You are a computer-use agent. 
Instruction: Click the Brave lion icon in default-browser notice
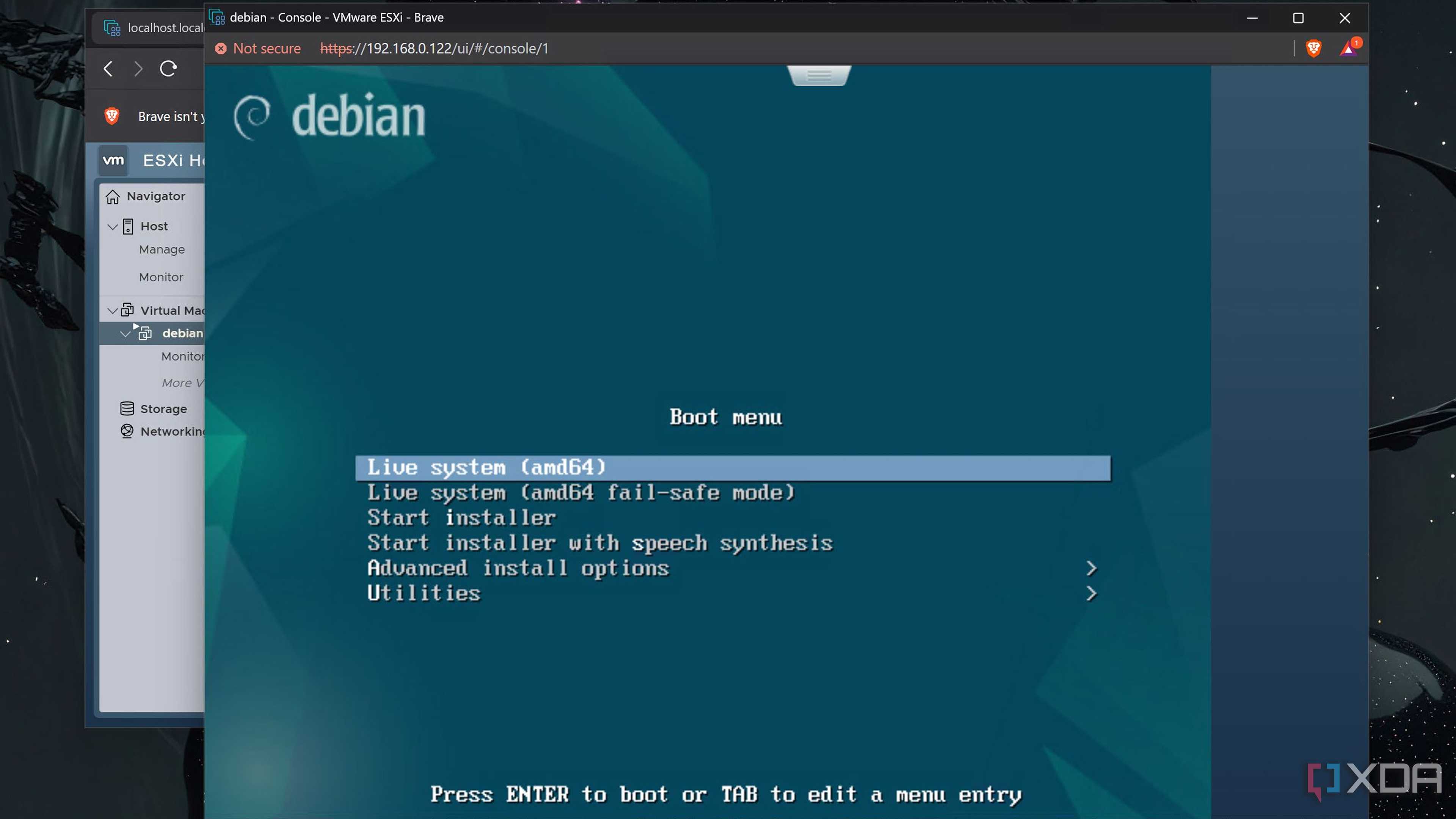tap(112, 116)
